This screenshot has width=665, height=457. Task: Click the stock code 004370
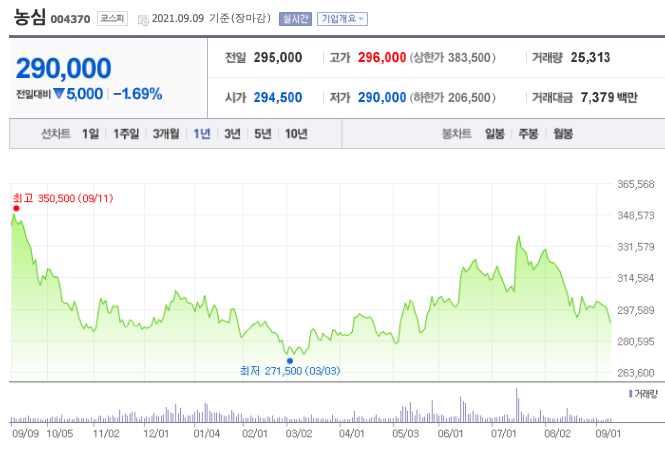pos(70,19)
